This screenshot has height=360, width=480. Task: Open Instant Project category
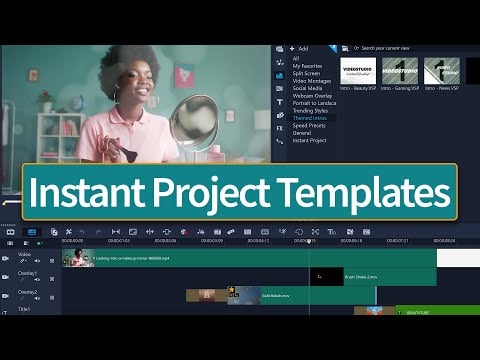click(x=309, y=140)
